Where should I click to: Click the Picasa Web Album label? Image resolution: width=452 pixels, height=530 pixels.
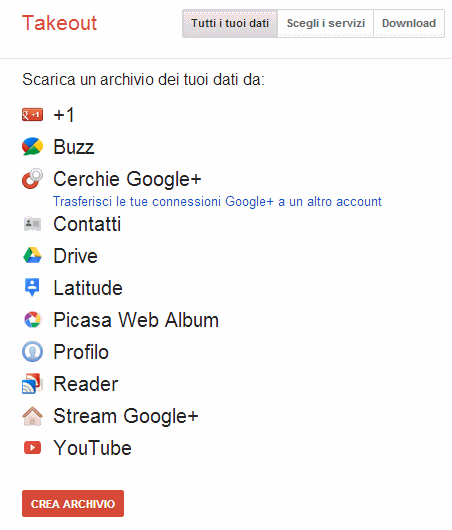coord(136,320)
